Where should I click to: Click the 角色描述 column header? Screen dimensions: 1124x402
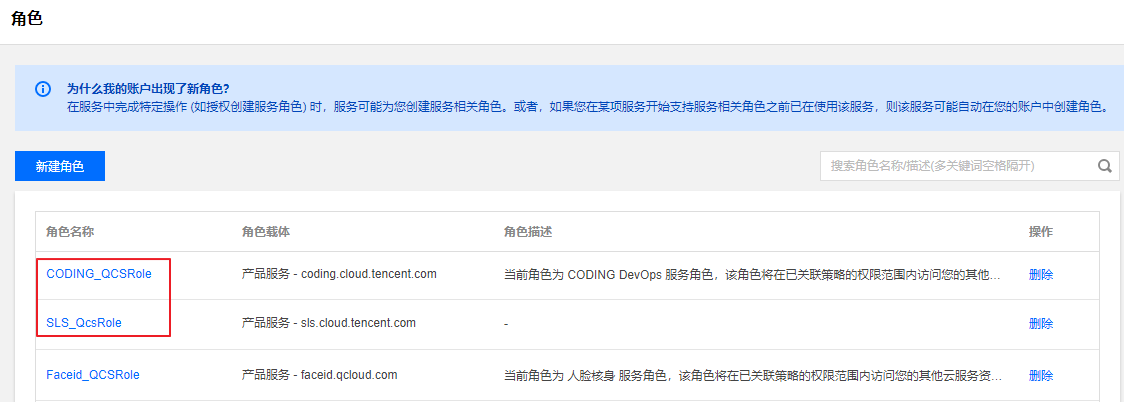tap(528, 231)
